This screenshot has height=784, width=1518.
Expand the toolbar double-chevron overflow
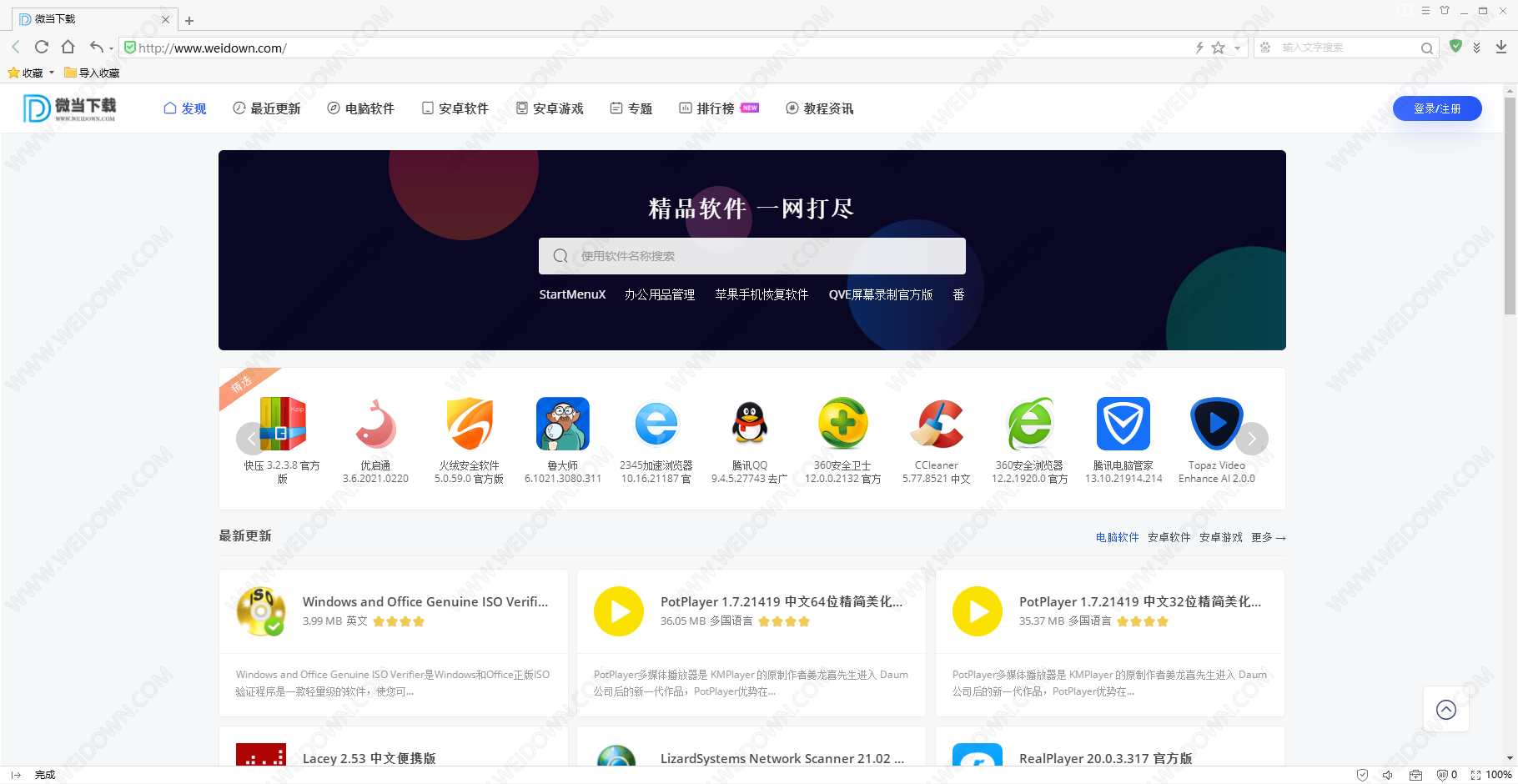coord(1477,48)
